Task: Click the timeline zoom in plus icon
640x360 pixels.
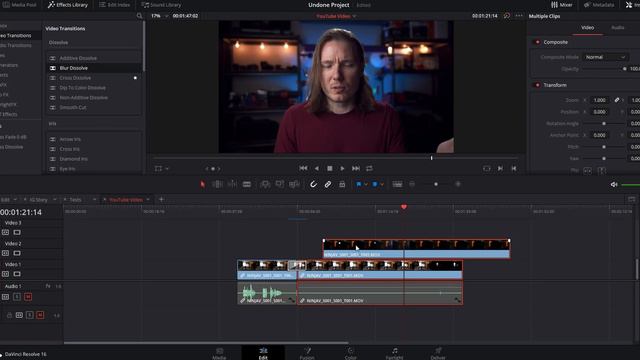Action: tap(458, 184)
